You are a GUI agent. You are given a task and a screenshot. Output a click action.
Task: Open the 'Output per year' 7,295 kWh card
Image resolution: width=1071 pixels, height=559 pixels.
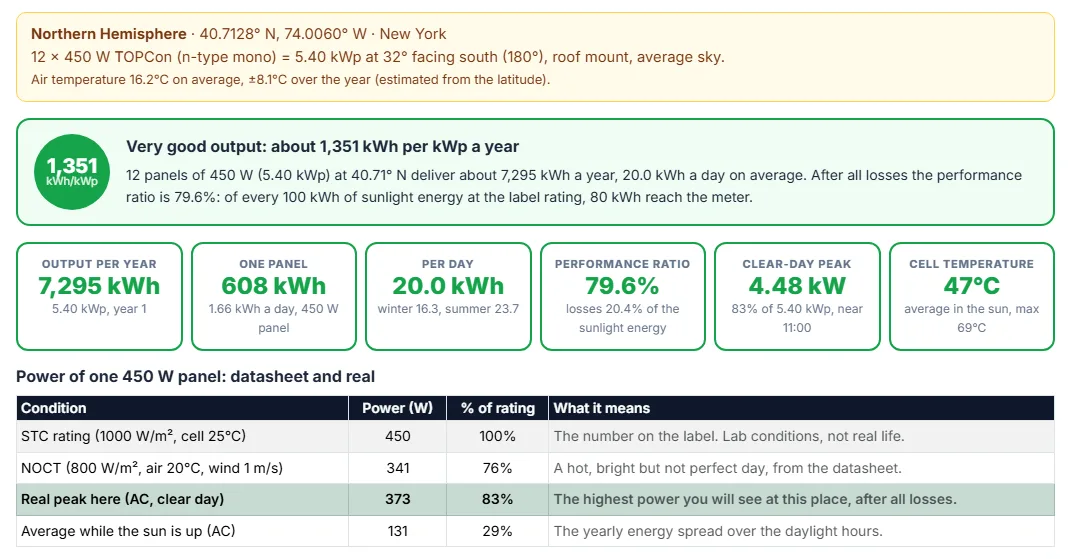pos(99,296)
